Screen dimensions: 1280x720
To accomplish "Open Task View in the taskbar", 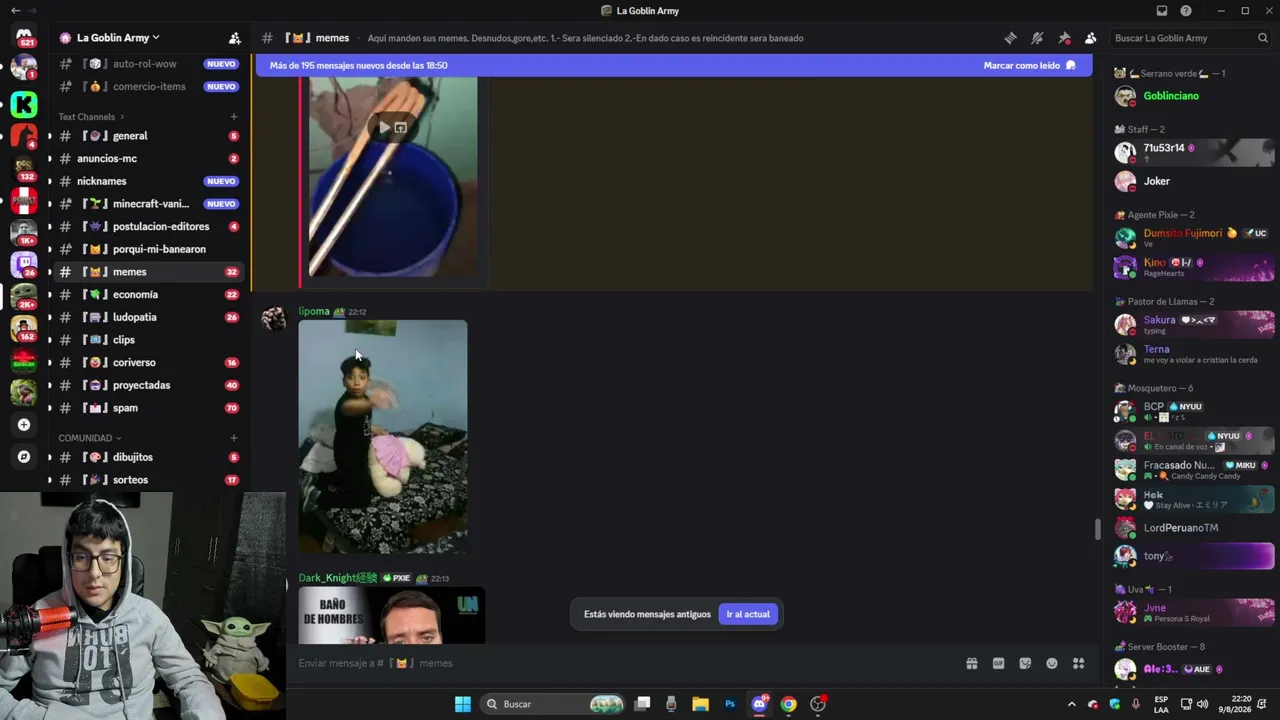I will pos(643,704).
